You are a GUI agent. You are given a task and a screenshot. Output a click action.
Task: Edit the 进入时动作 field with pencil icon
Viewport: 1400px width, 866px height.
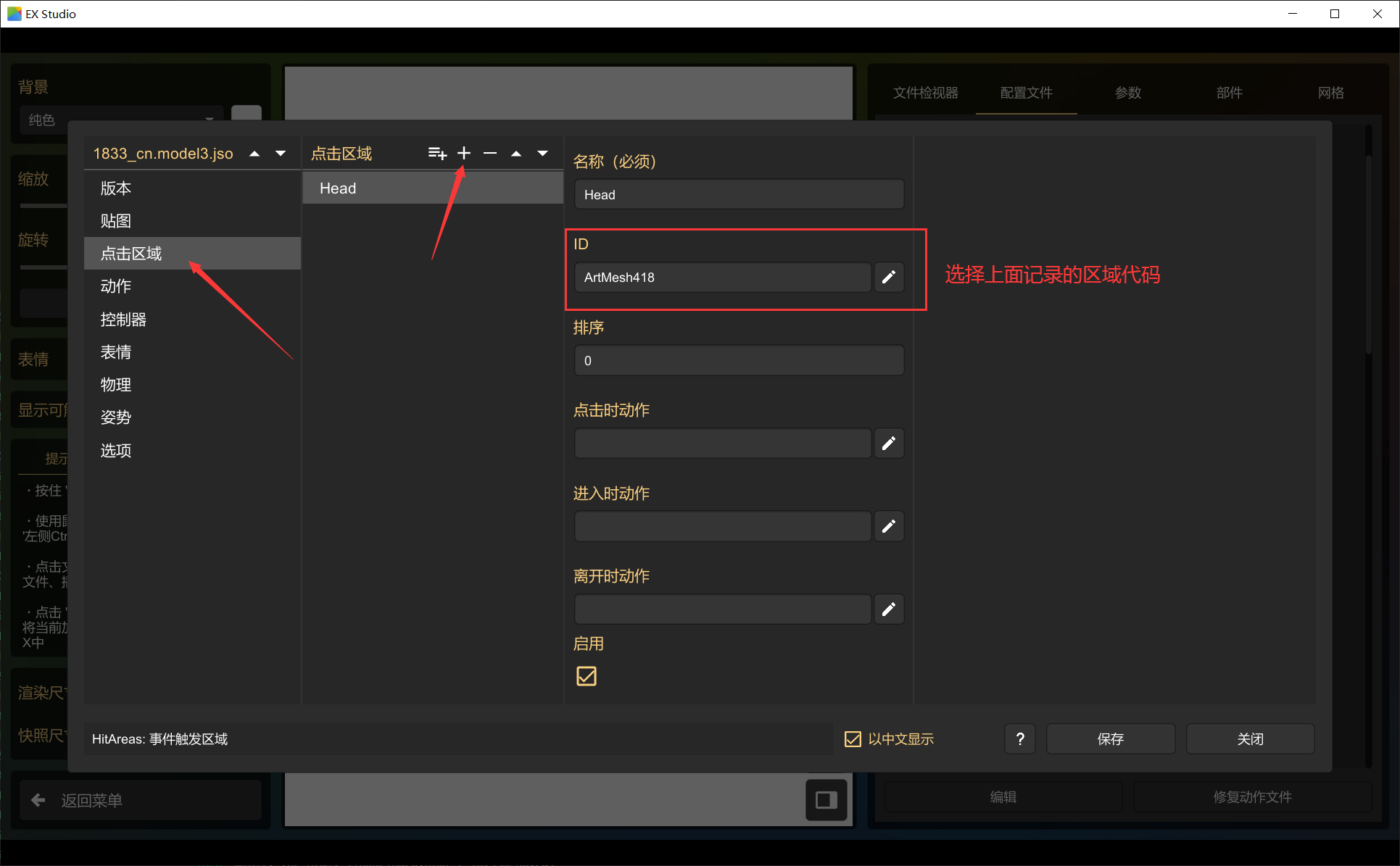click(889, 526)
